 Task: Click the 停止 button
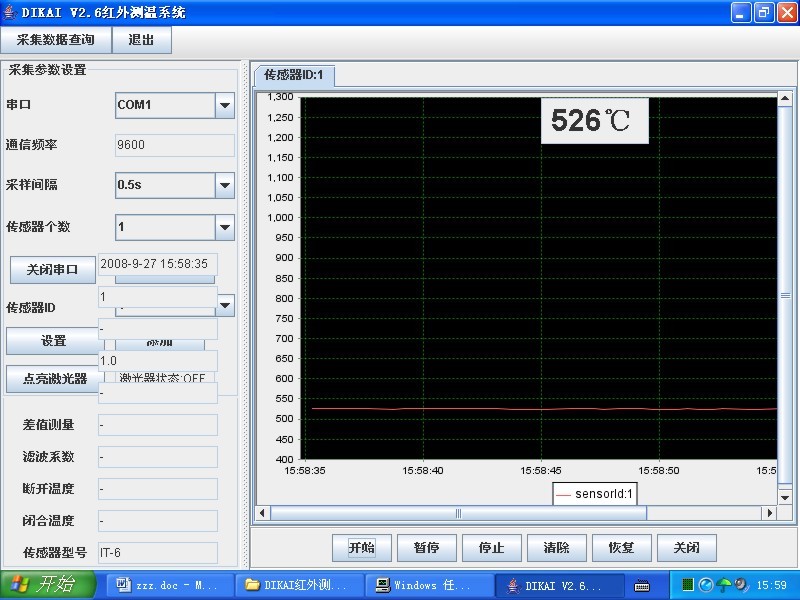click(x=492, y=548)
